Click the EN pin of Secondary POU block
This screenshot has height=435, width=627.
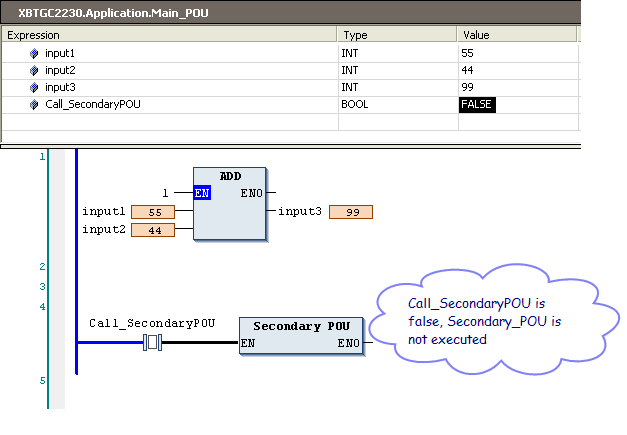[248, 343]
